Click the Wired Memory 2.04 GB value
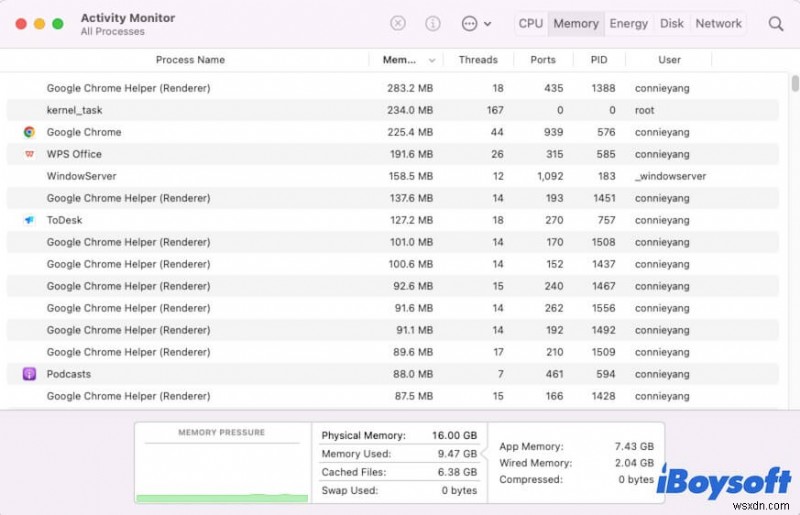This screenshot has height=515, width=800. pos(634,463)
